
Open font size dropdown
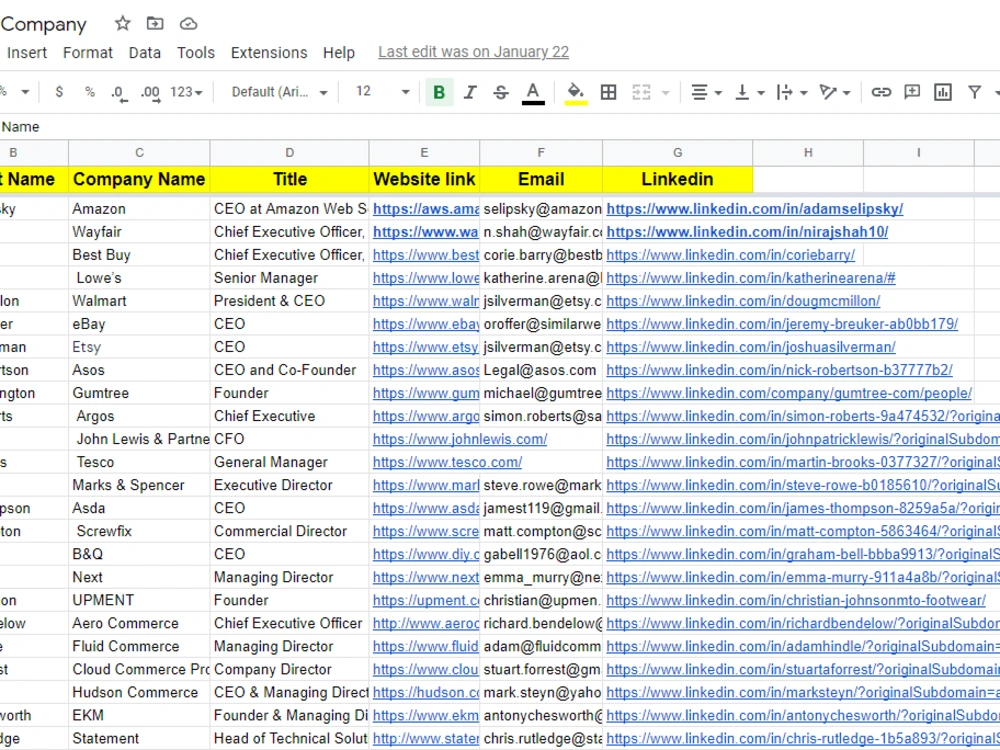point(382,92)
